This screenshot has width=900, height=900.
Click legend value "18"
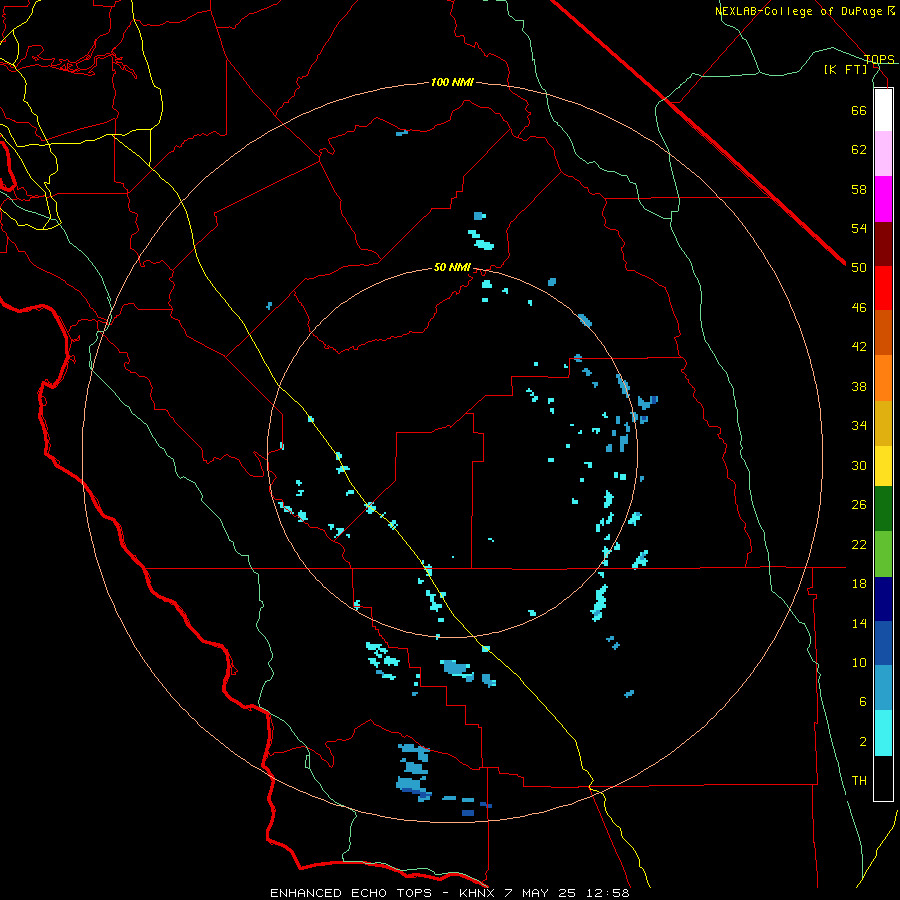pos(859,584)
